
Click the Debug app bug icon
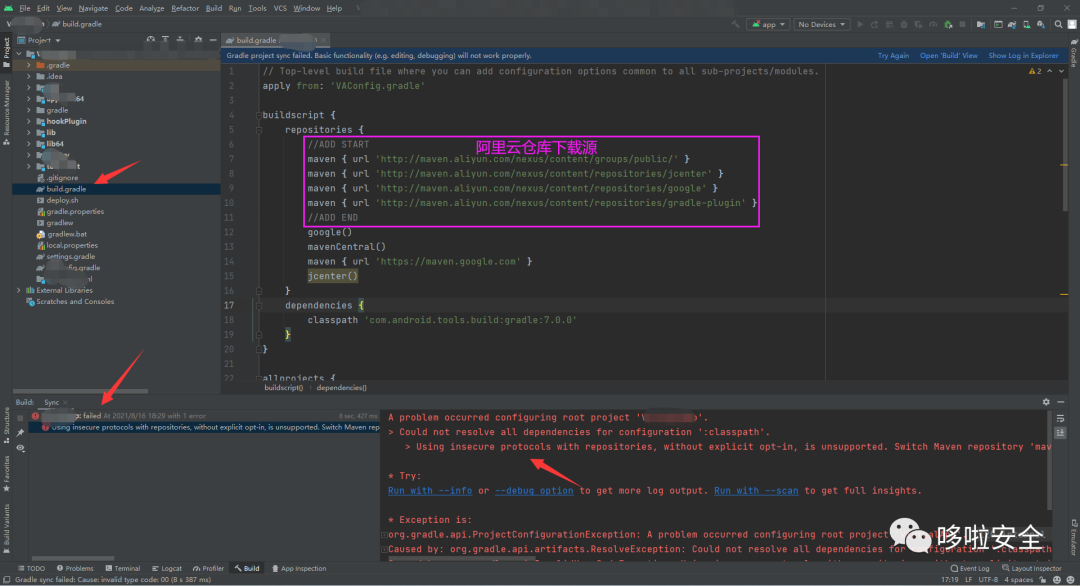click(x=904, y=24)
